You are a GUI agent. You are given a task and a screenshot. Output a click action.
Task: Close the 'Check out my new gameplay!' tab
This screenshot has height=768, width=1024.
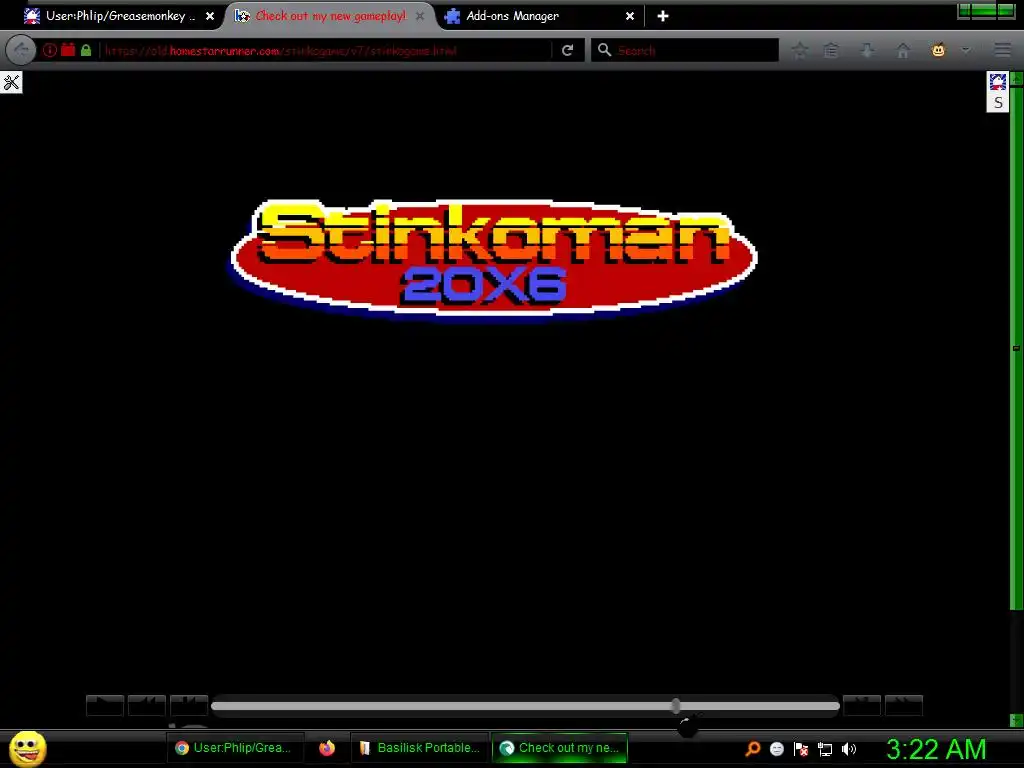421,16
